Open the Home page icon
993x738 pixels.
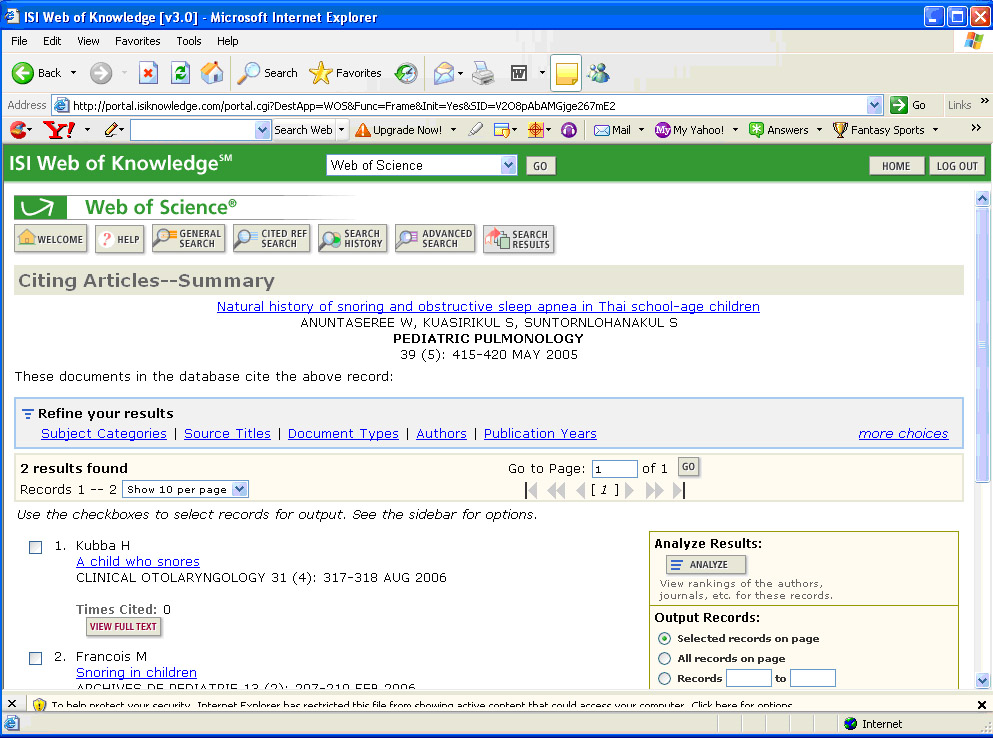click(x=212, y=73)
